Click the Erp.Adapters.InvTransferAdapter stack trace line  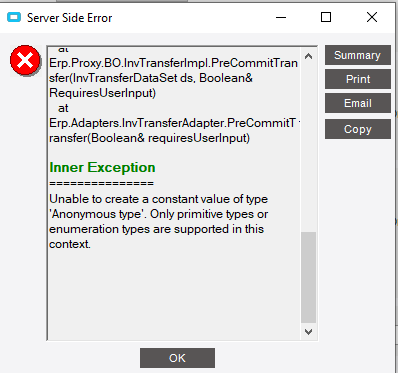[172, 130]
